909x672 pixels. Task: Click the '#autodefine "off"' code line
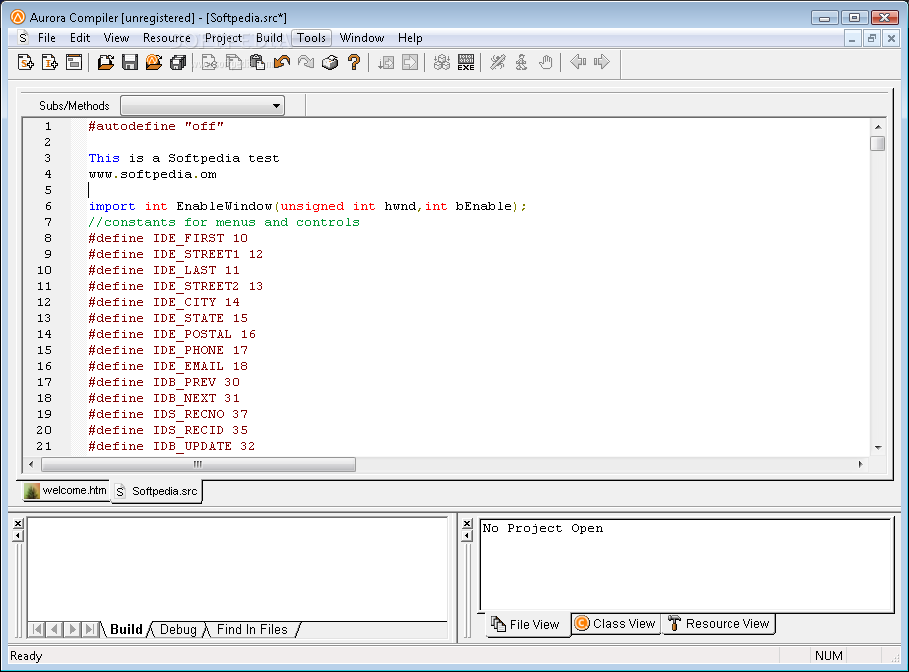pos(156,126)
